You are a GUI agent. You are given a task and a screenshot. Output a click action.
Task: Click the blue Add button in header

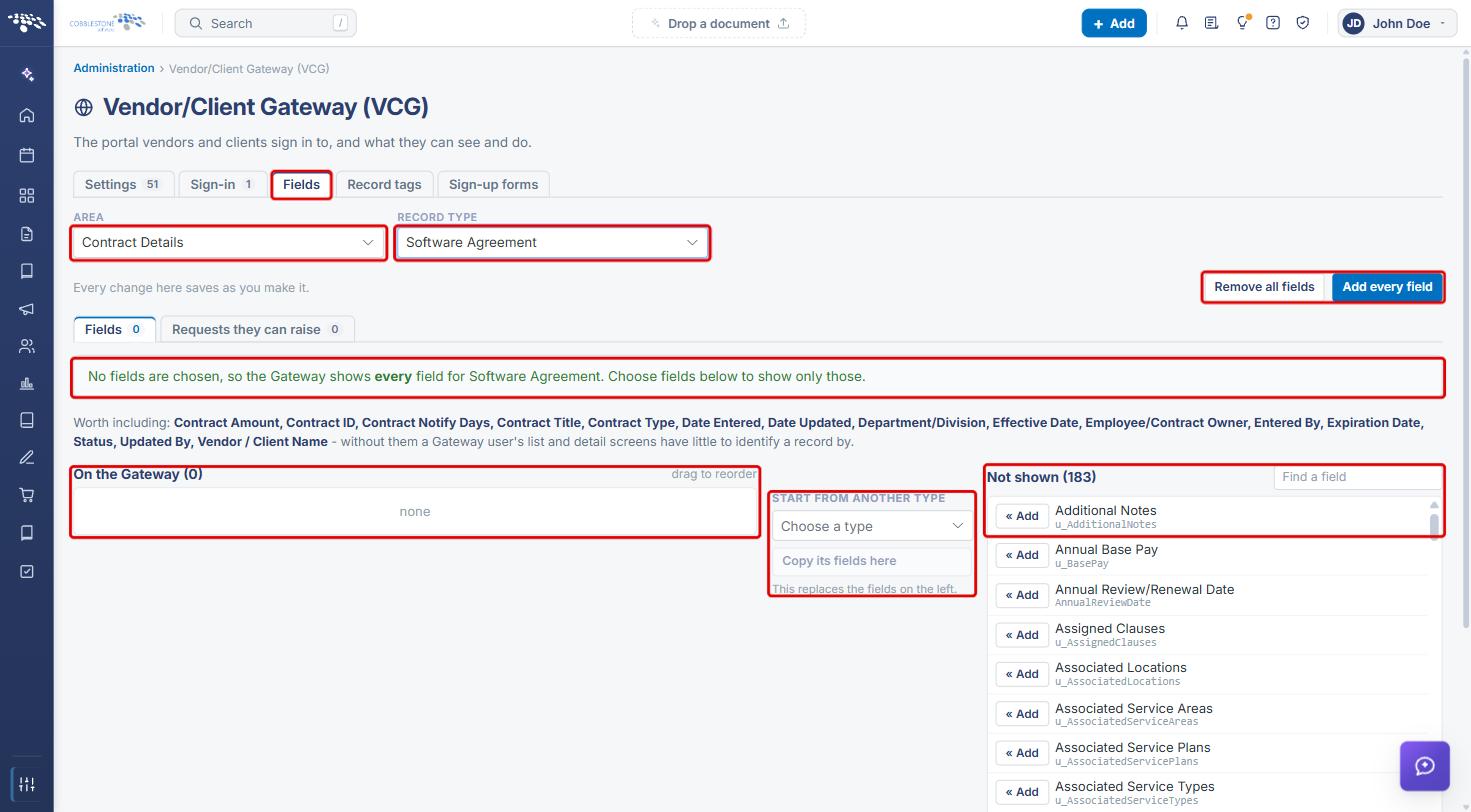(x=1113, y=23)
